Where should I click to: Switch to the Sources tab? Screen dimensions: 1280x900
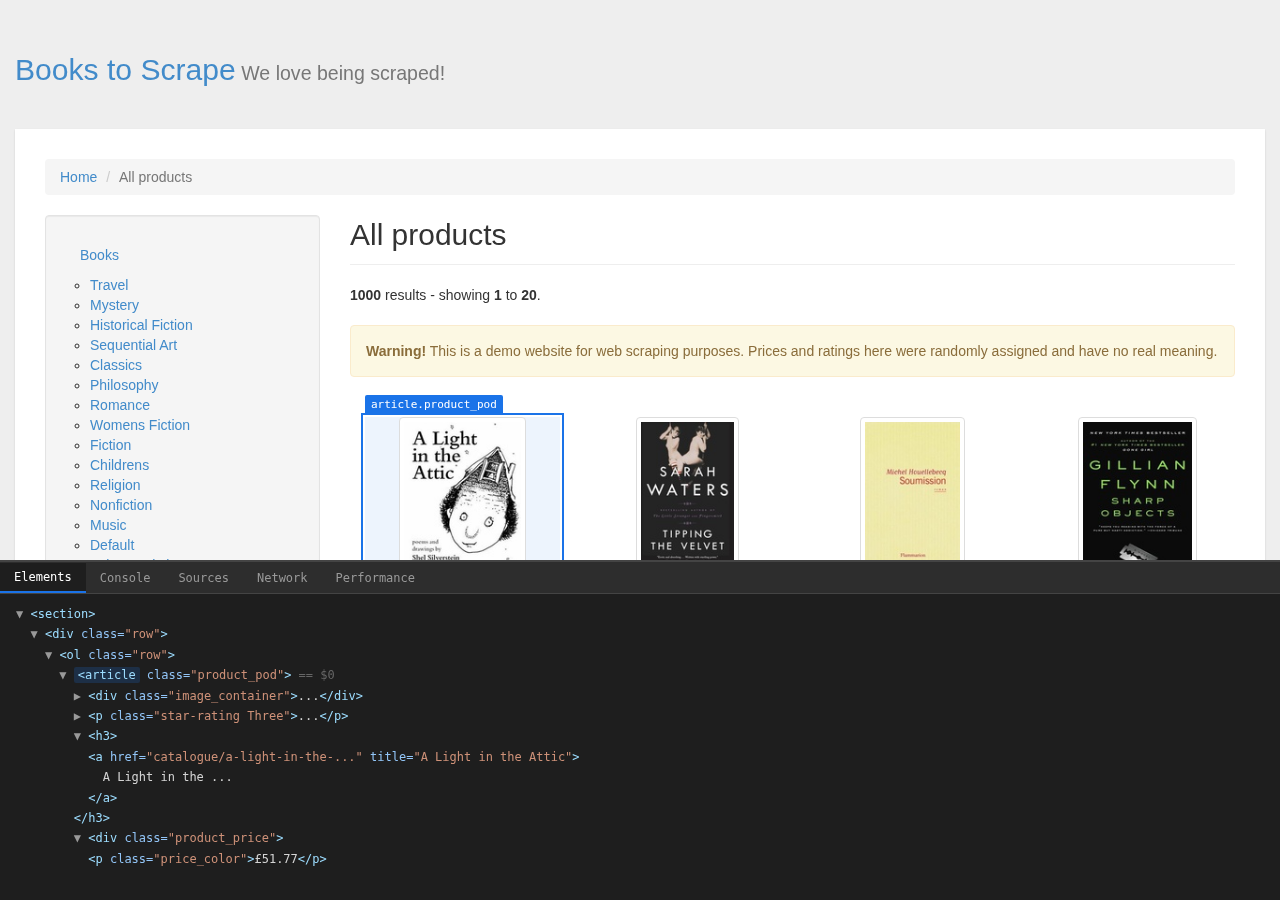tap(203, 578)
